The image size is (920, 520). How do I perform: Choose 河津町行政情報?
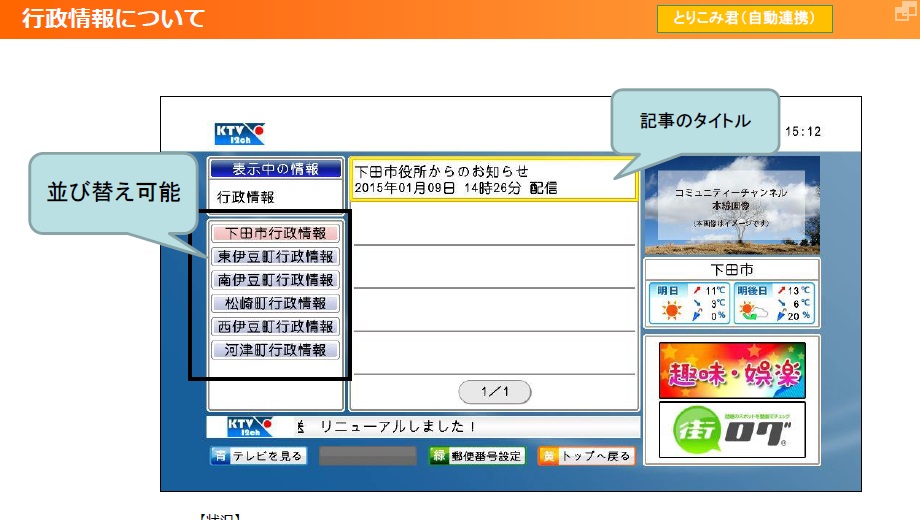point(276,350)
